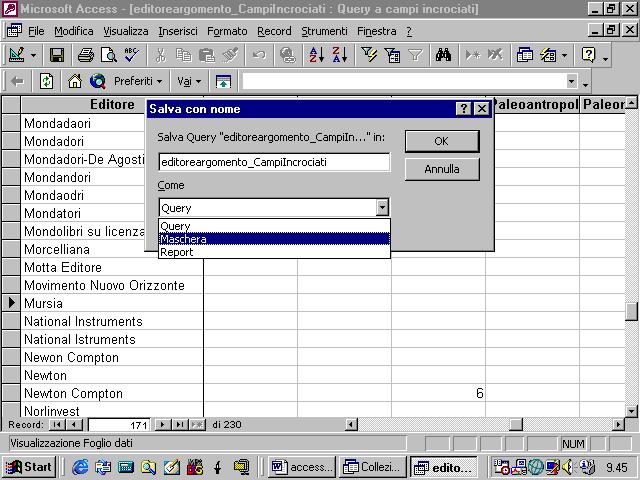Run the spelling check ABC icon

[x=131, y=55]
